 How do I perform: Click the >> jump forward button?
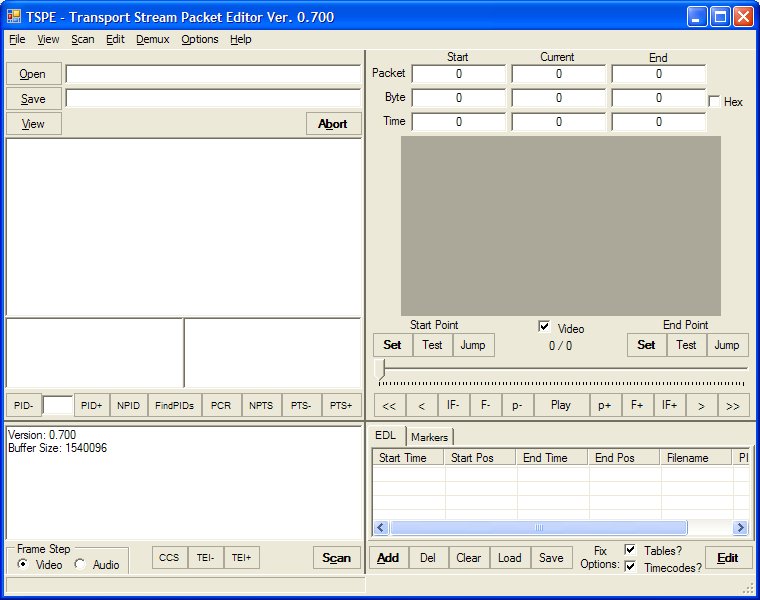tap(733, 405)
